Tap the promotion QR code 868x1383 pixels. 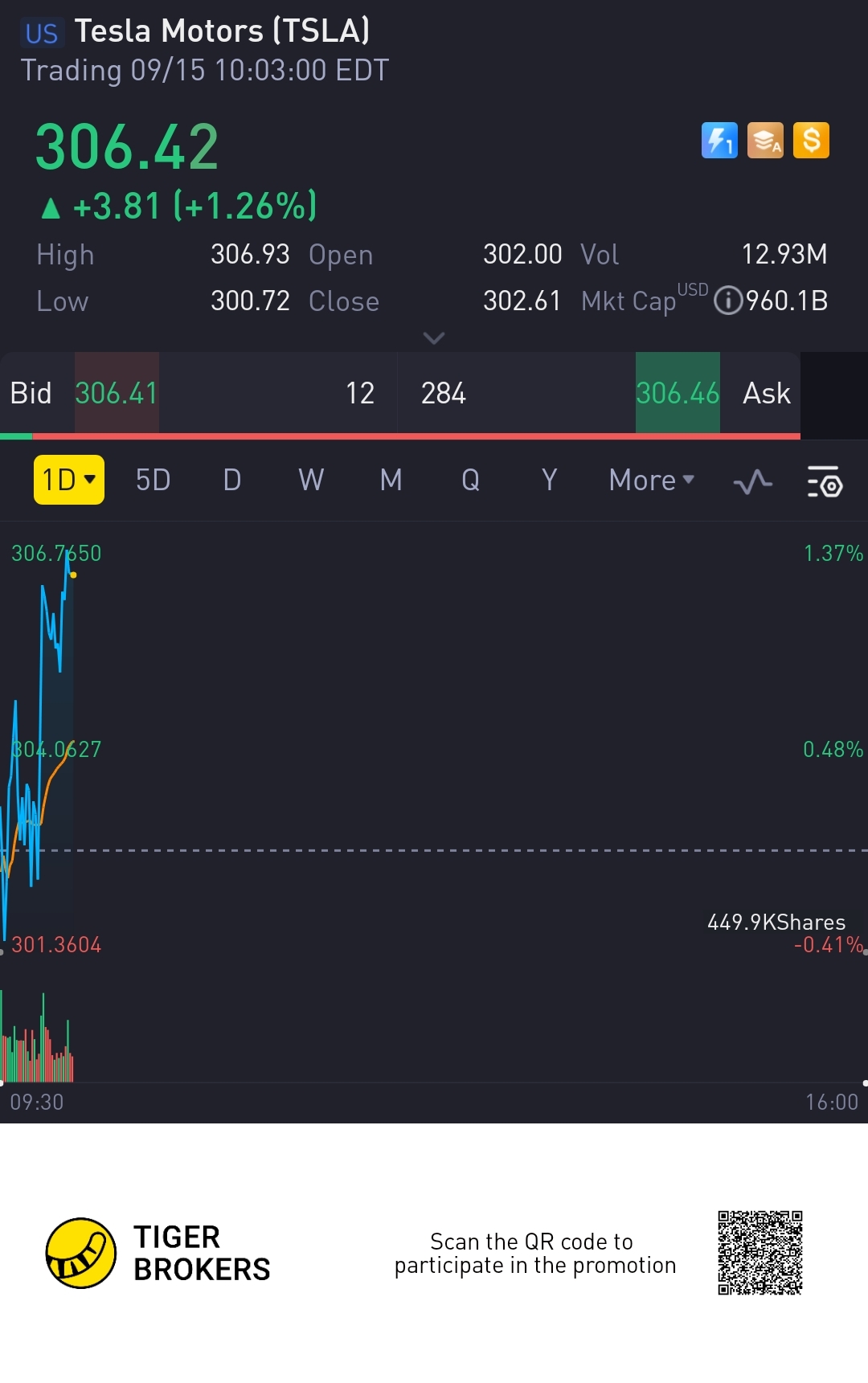pos(760,1253)
